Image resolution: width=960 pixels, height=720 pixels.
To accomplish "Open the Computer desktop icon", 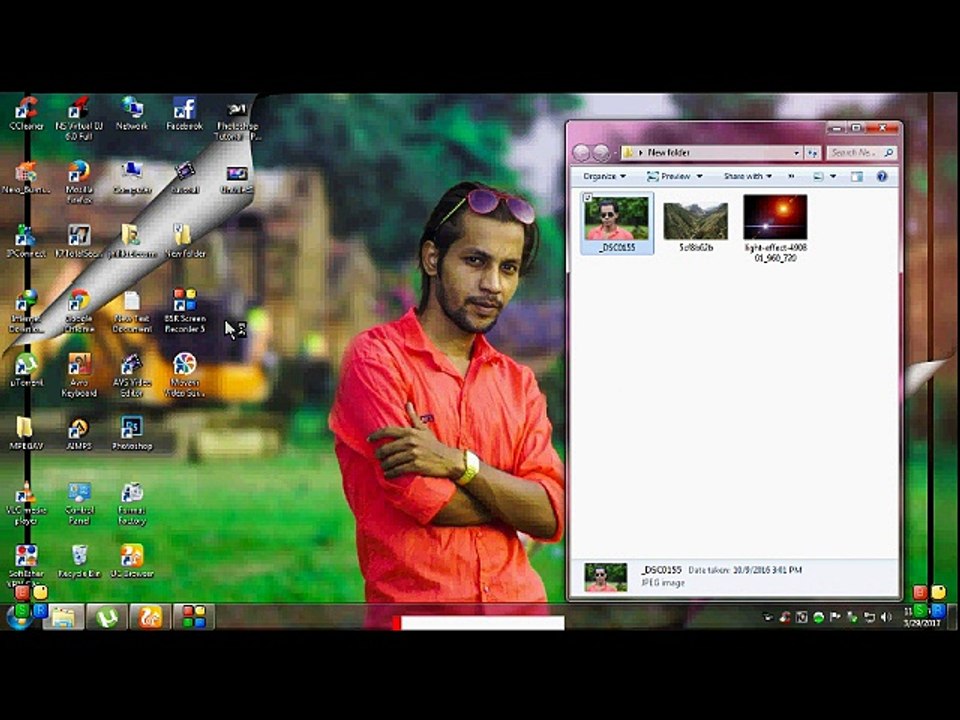I will (132, 178).
